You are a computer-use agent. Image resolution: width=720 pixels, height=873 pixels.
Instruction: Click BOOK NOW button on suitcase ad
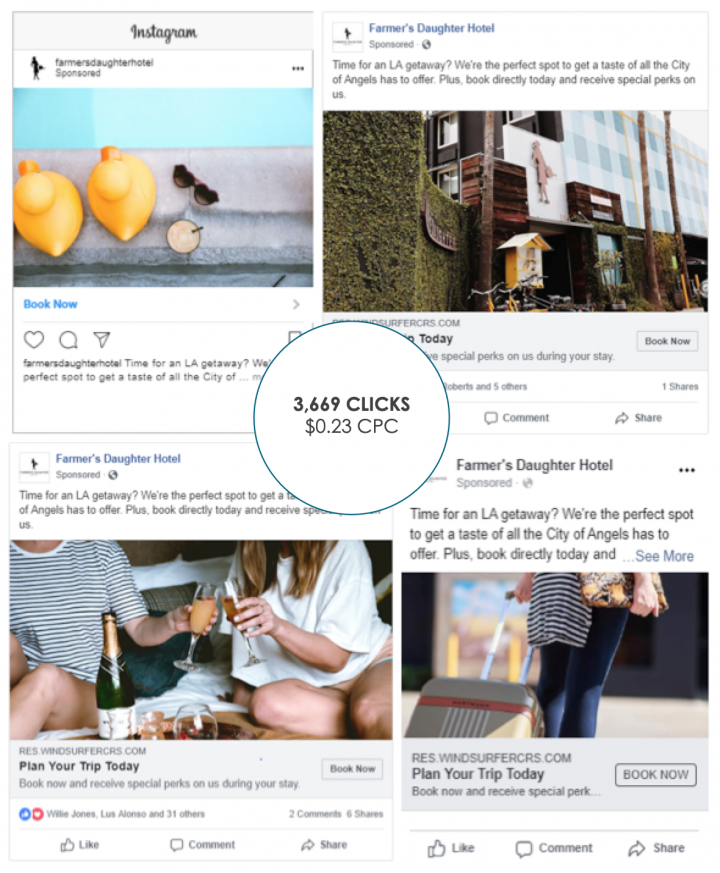tap(655, 774)
